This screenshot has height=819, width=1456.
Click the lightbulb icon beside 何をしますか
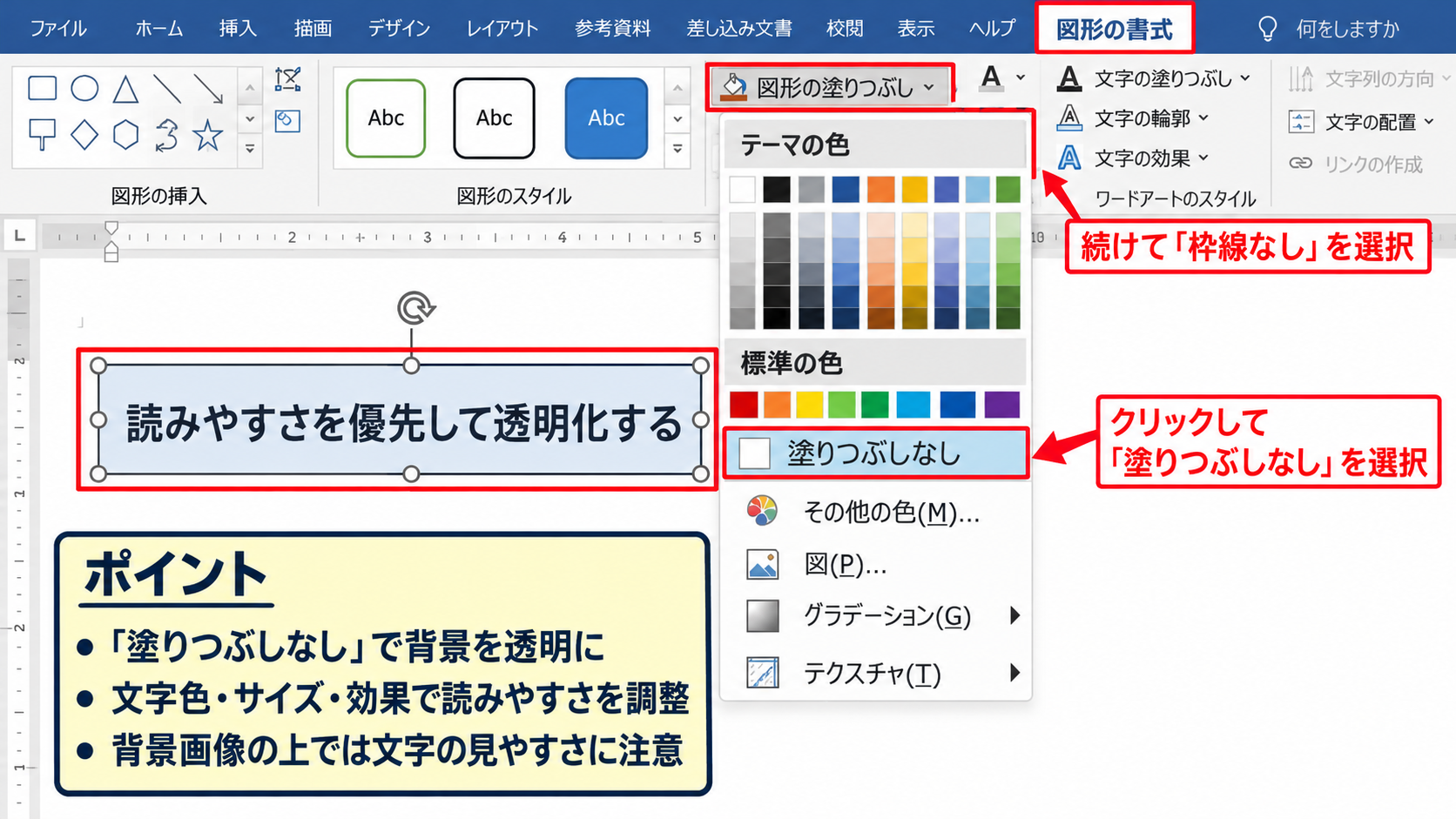point(1268,29)
